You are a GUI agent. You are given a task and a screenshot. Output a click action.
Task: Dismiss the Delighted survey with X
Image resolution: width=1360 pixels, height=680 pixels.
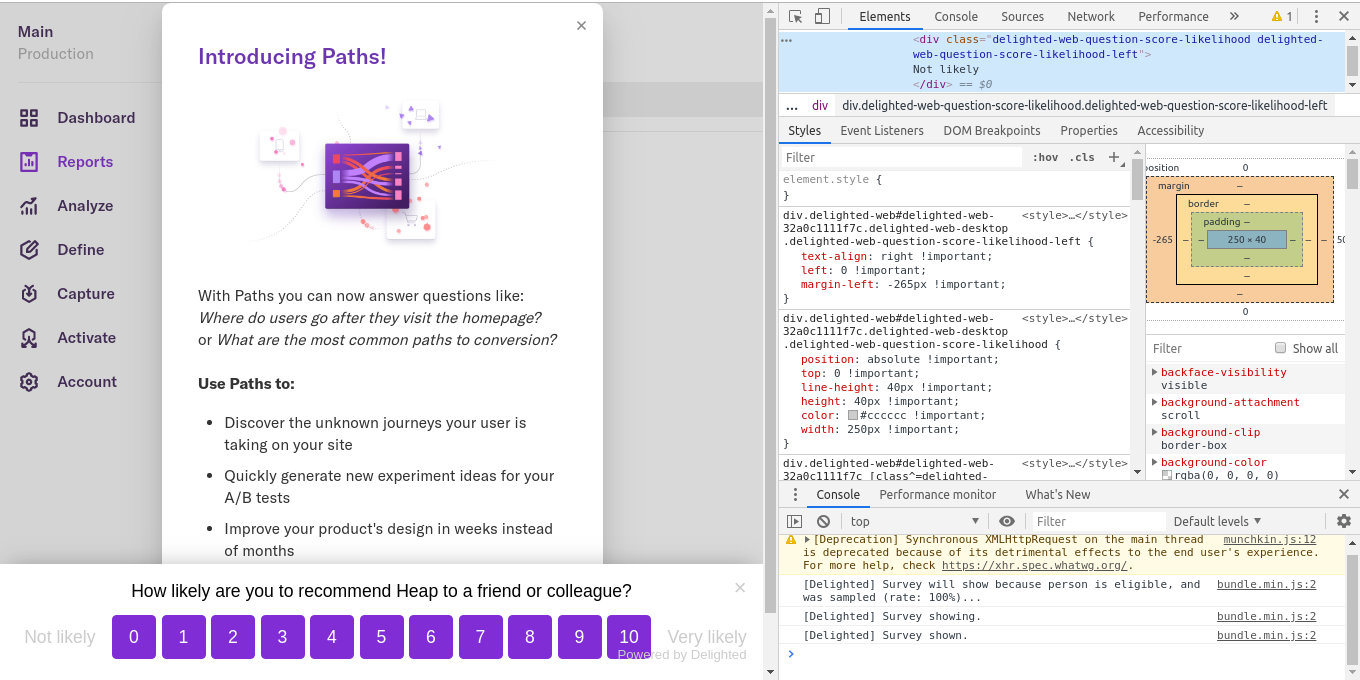pyautogui.click(x=740, y=588)
